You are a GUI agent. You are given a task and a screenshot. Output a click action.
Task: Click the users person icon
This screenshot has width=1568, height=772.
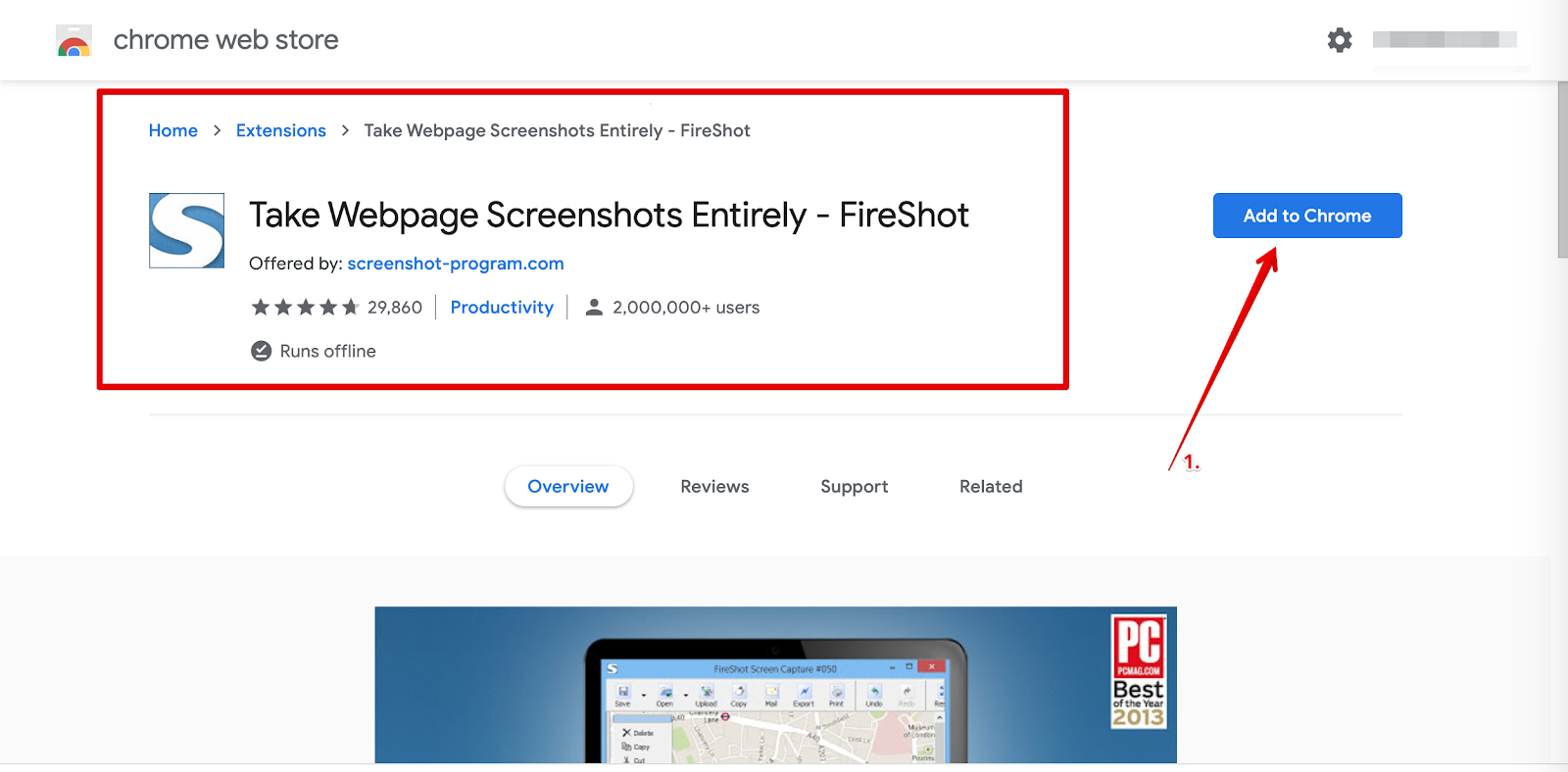pos(594,308)
